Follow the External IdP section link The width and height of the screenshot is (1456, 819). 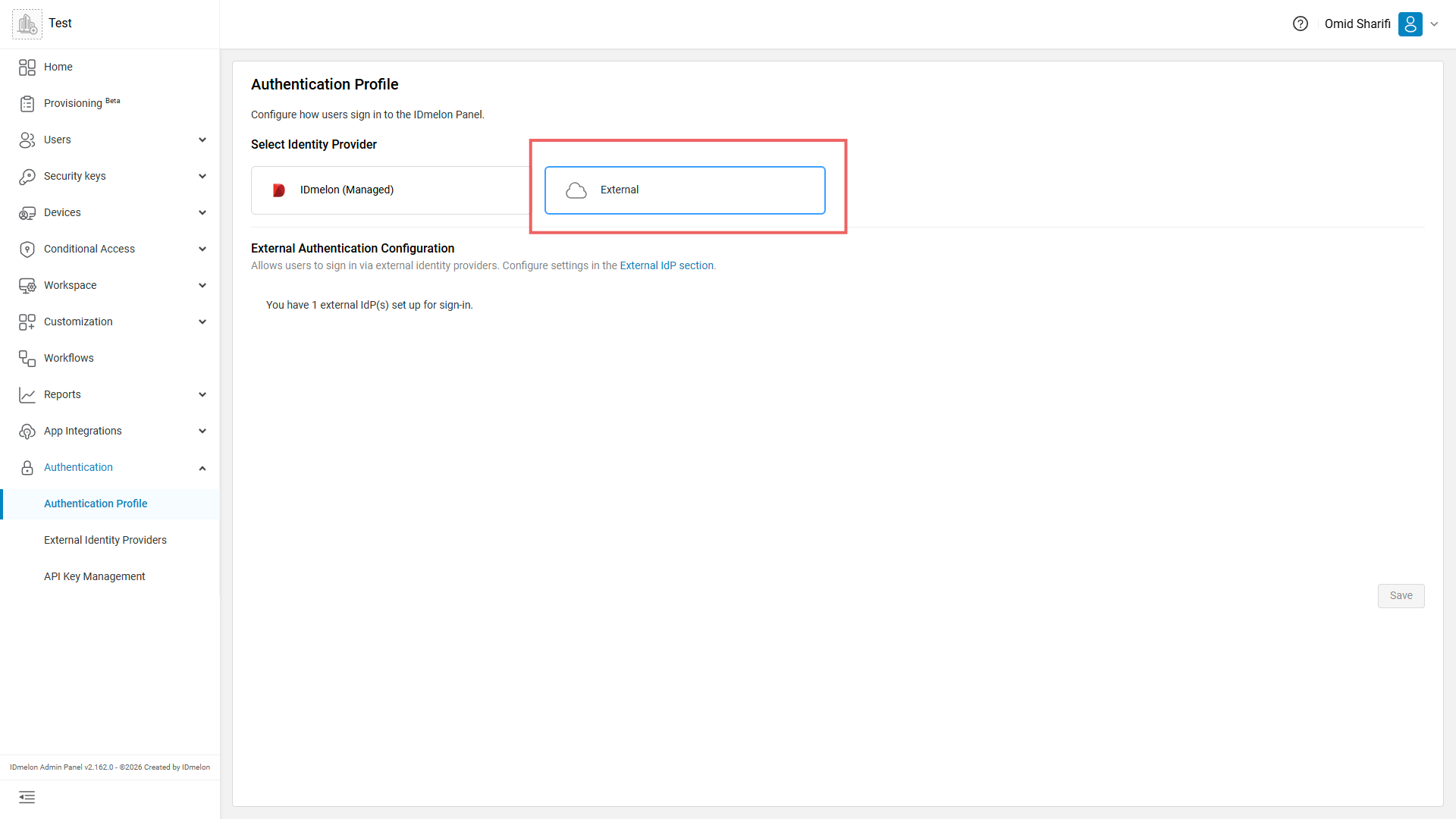tap(667, 265)
